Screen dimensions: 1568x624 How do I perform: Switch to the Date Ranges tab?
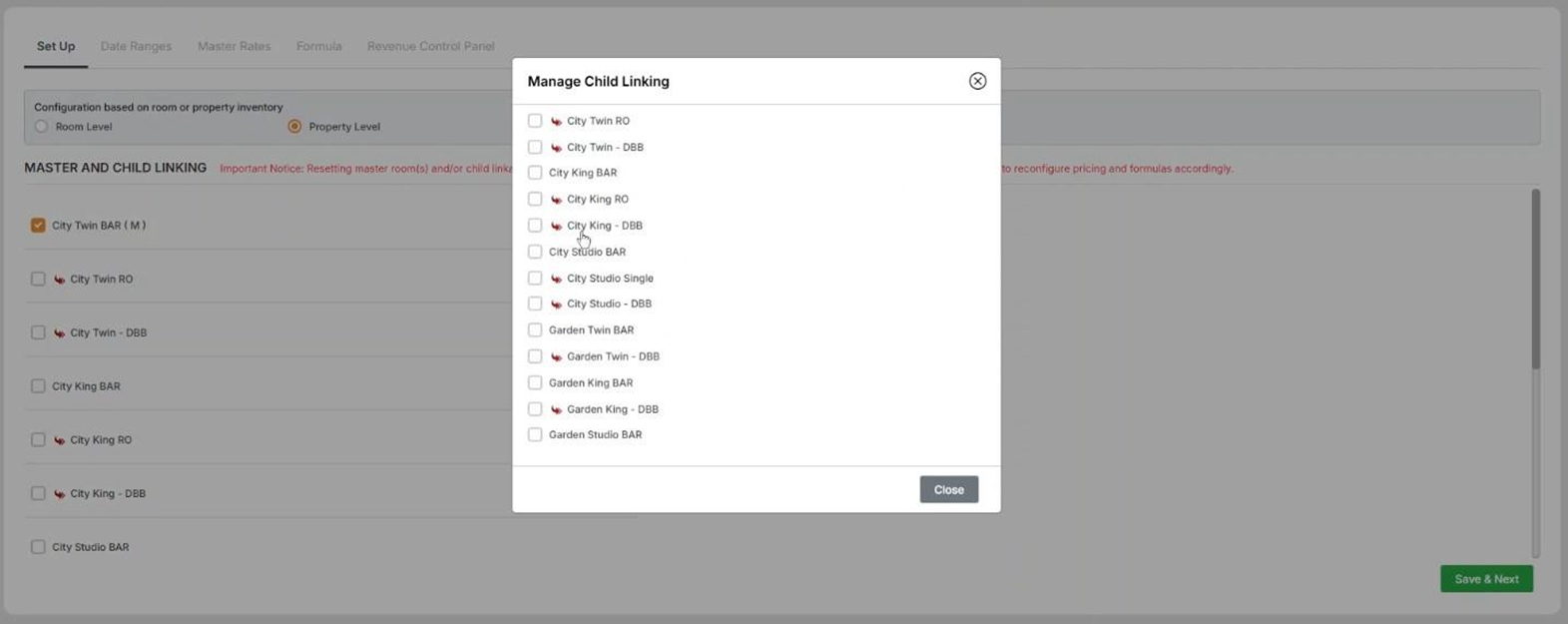pyautogui.click(x=136, y=46)
